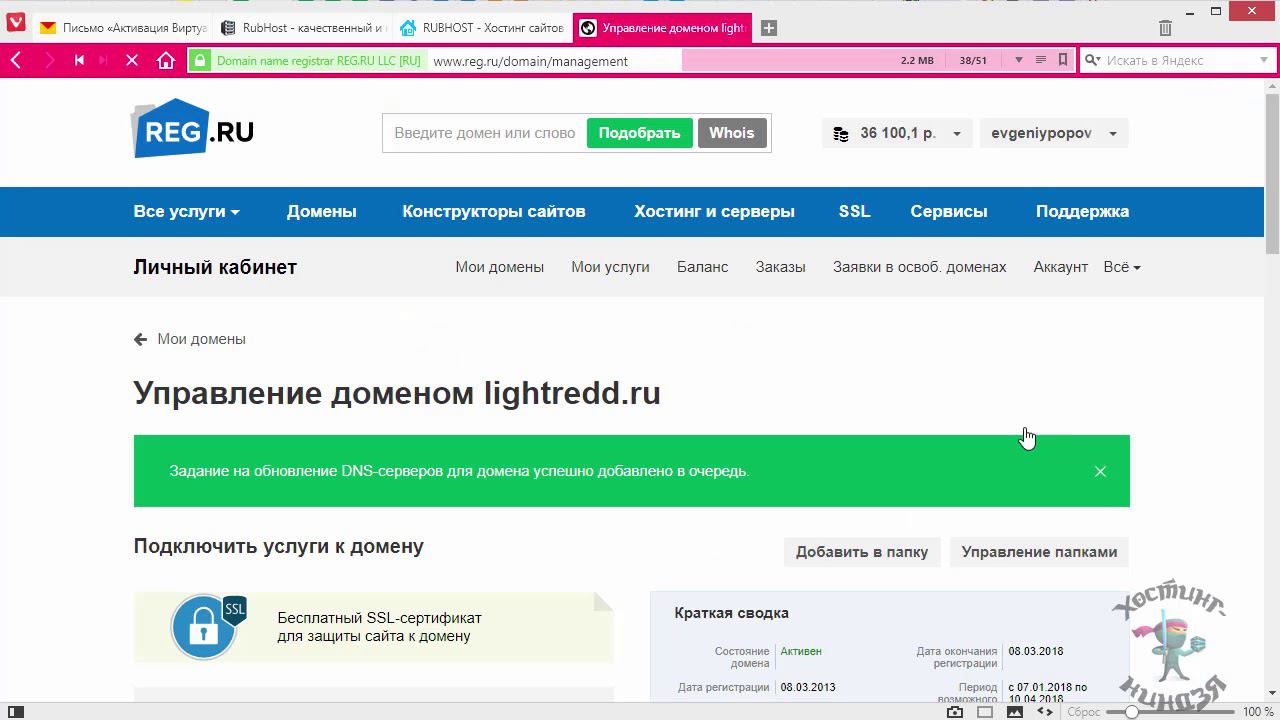
Task: Open the balance coins icon
Action: click(x=841, y=134)
